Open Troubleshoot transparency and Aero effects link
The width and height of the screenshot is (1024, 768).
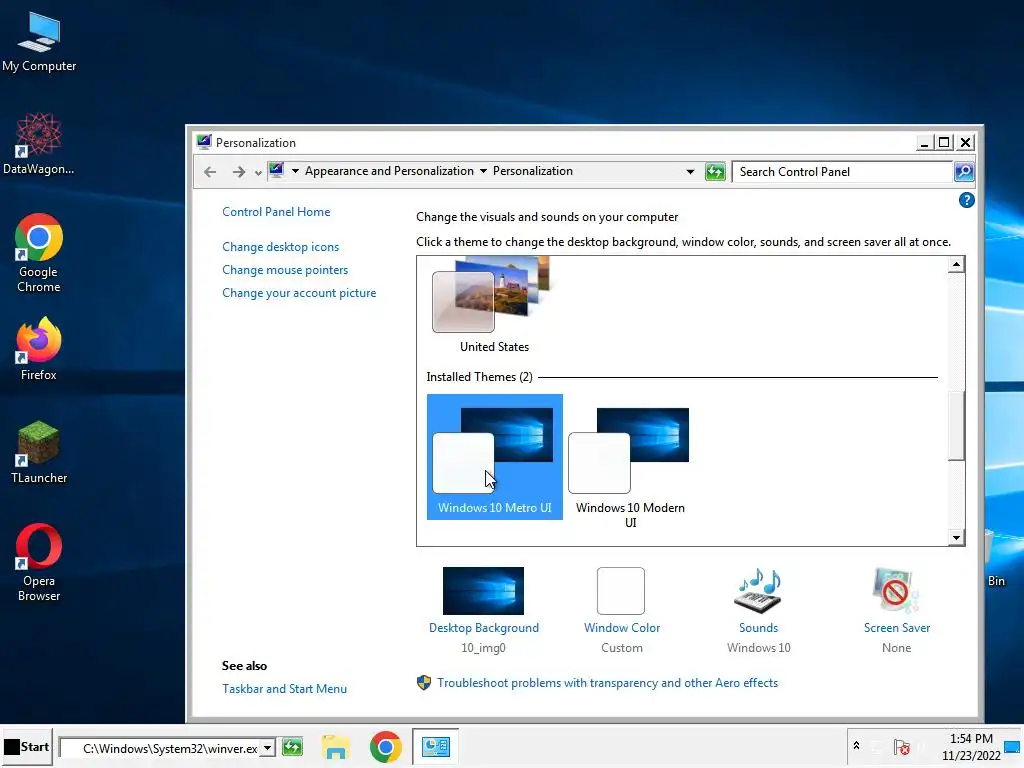tap(607, 682)
